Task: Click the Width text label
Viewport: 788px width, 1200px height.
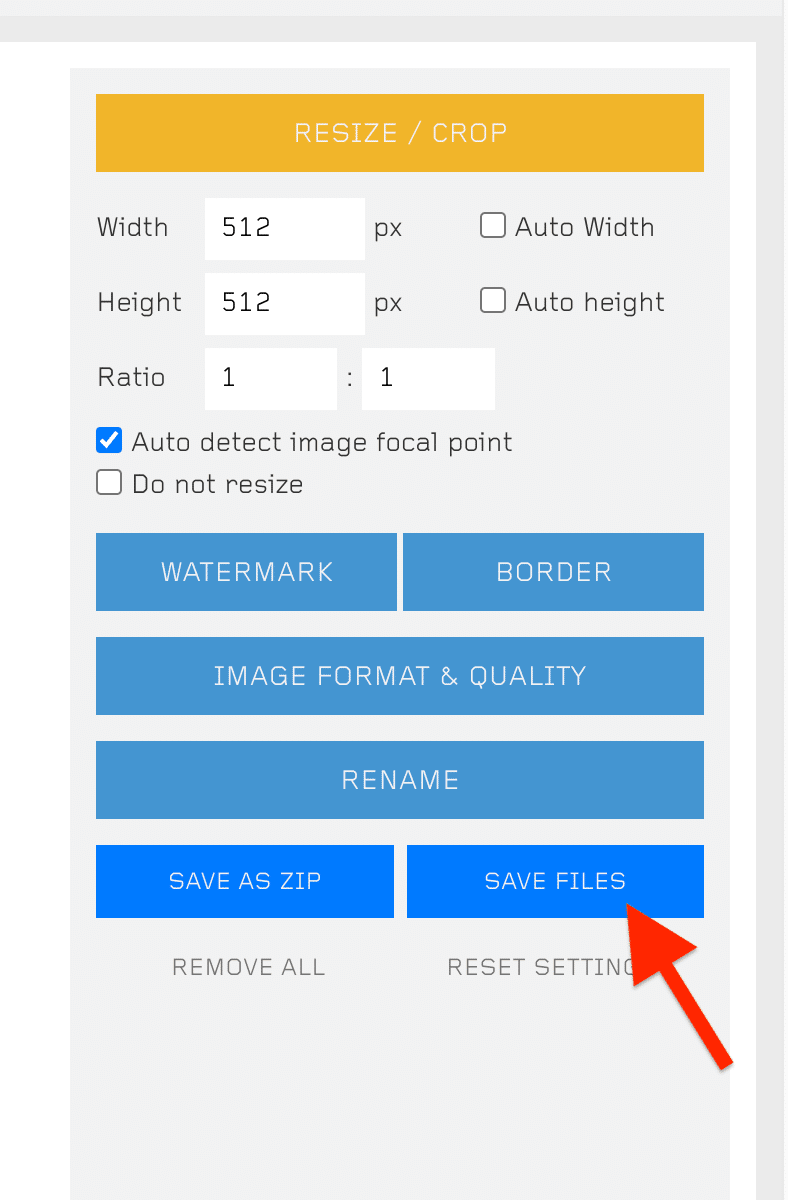Action: point(133,227)
